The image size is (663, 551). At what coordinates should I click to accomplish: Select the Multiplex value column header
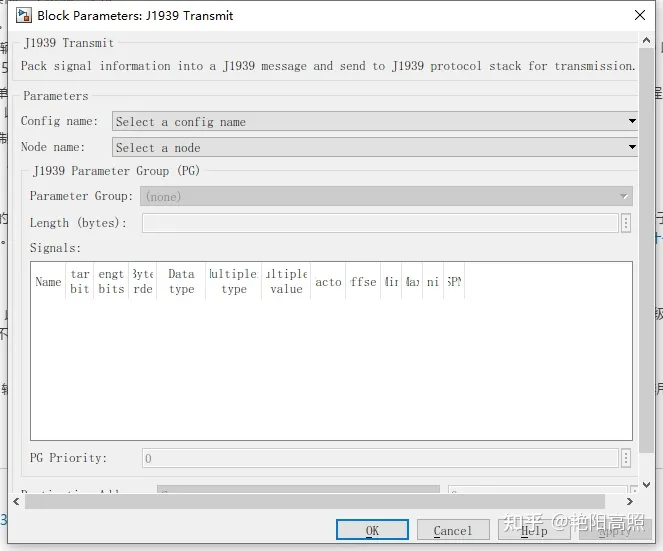[x=286, y=282]
